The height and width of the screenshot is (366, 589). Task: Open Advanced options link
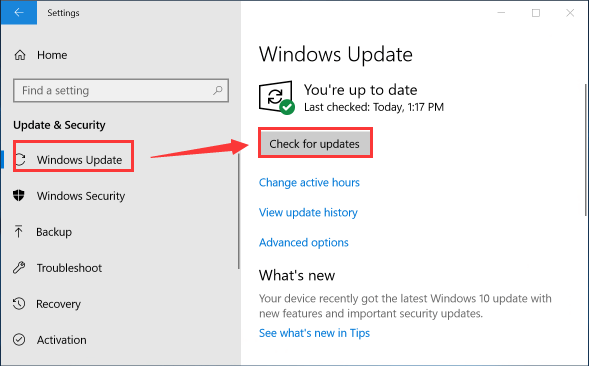(304, 243)
